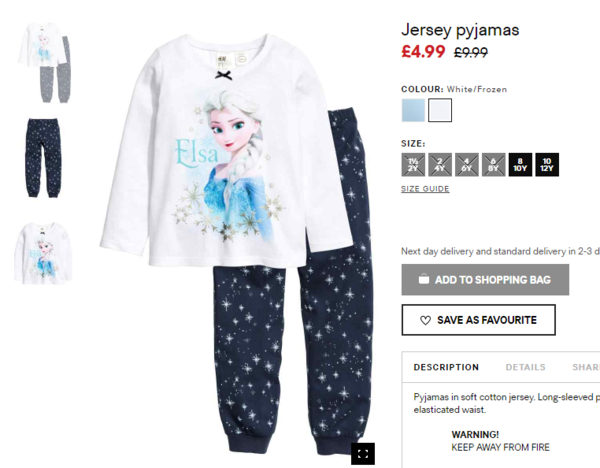Click the heart icon in Save as Favourite
The image size is (600, 468).
tap(425, 320)
